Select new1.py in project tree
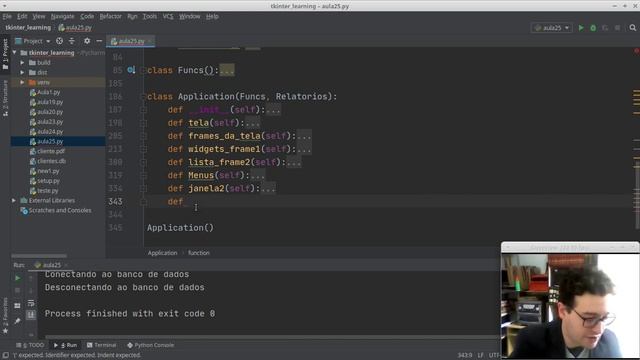The image size is (640, 360). point(48,171)
